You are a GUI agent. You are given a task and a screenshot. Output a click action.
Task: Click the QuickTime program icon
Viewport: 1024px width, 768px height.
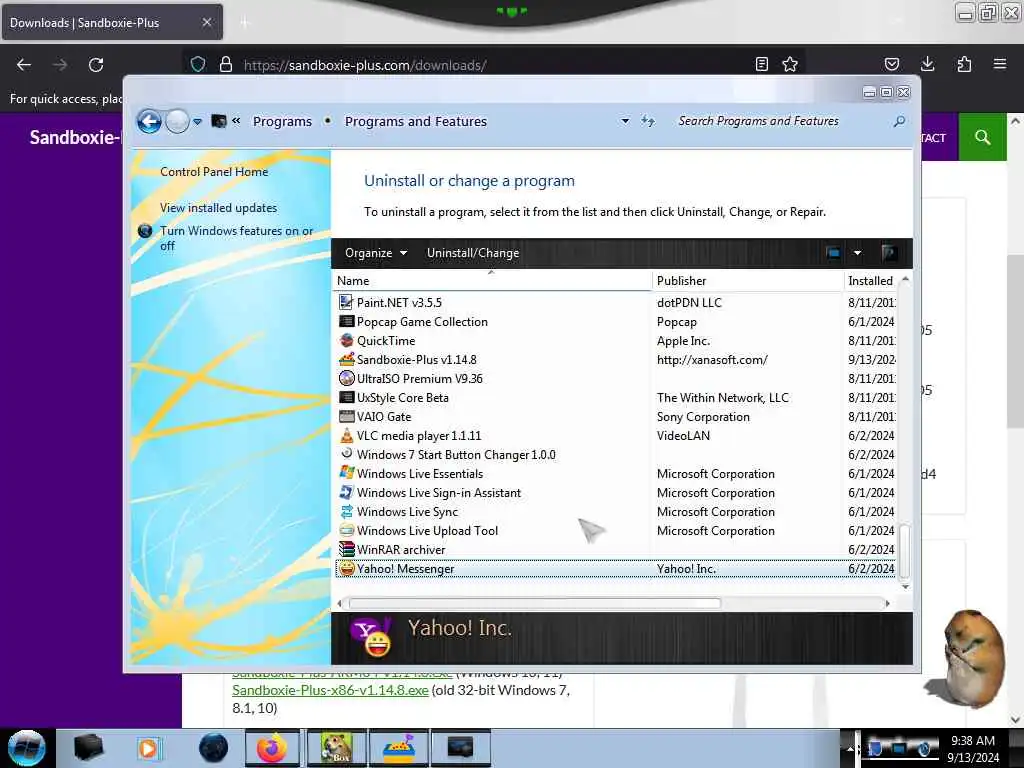click(346, 340)
